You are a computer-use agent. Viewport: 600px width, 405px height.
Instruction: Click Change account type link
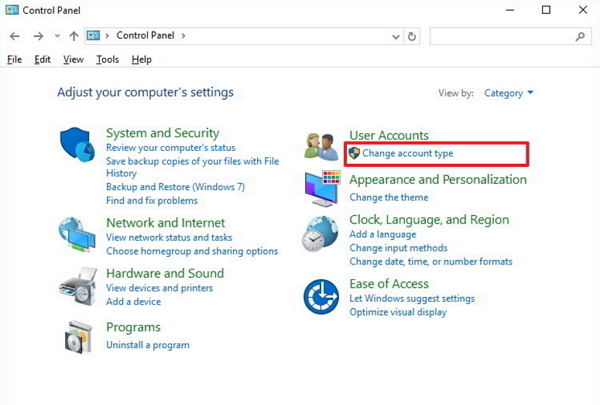[408, 153]
